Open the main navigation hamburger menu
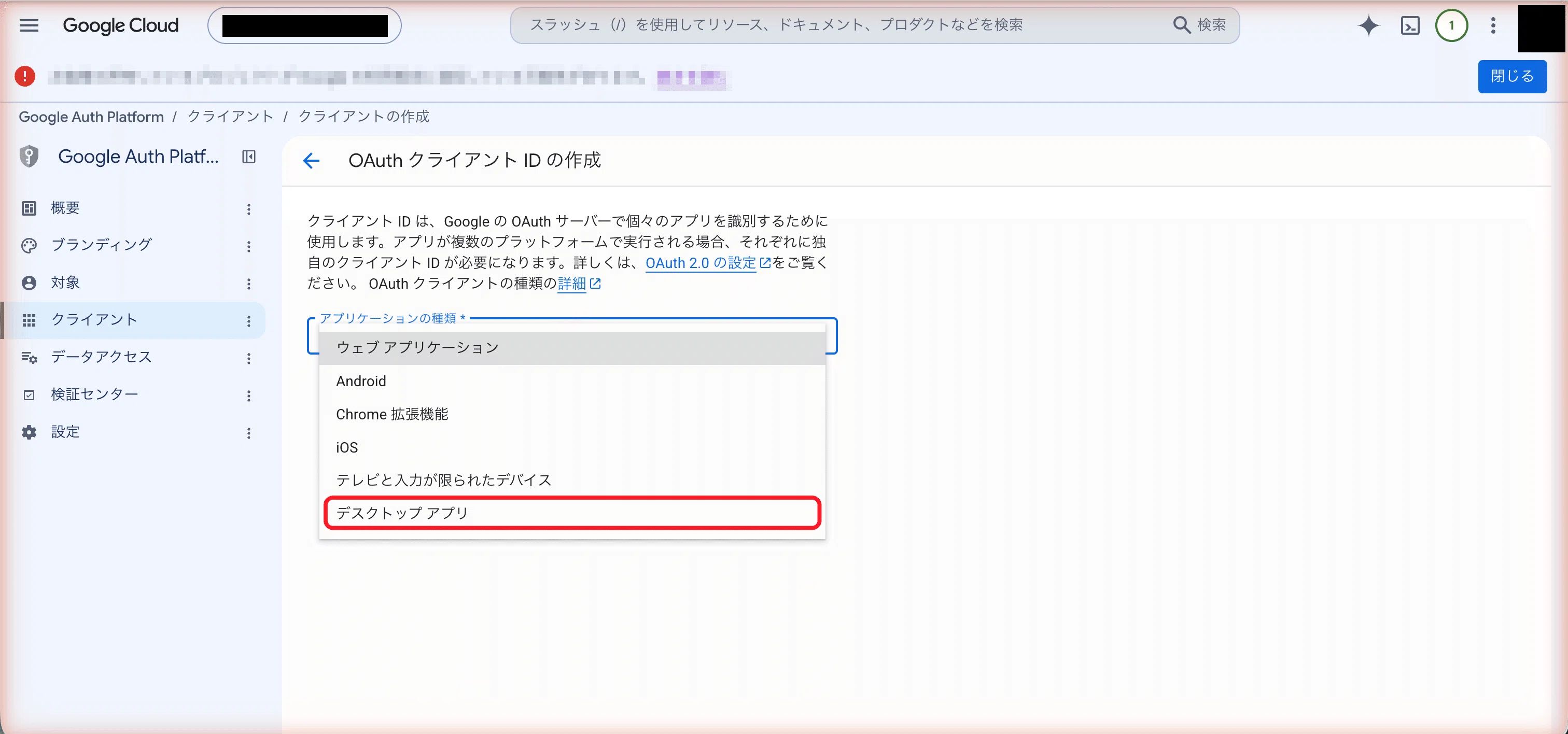Screen dimensions: 1568x734 pyautogui.click(x=29, y=25)
